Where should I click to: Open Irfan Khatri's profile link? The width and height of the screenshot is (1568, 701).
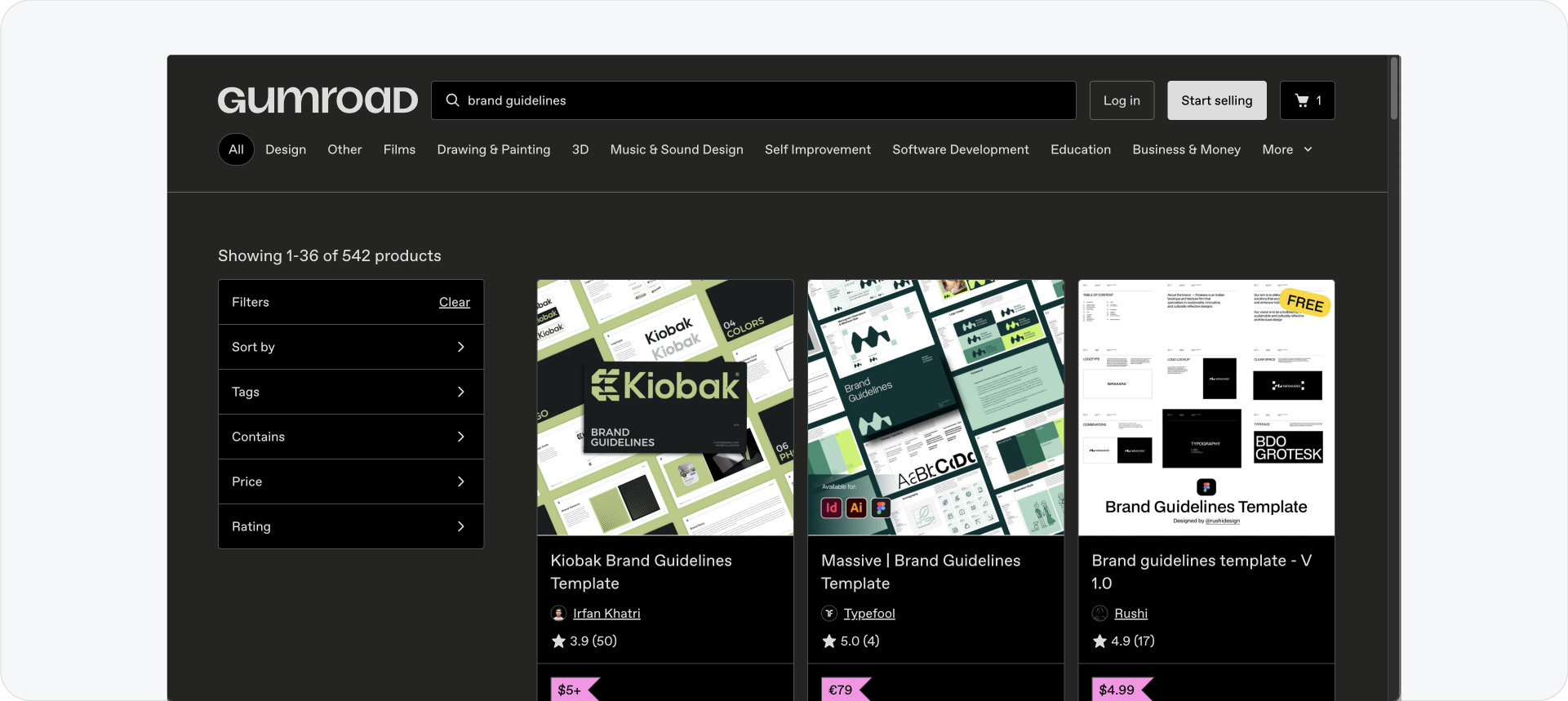(x=606, y=613)
